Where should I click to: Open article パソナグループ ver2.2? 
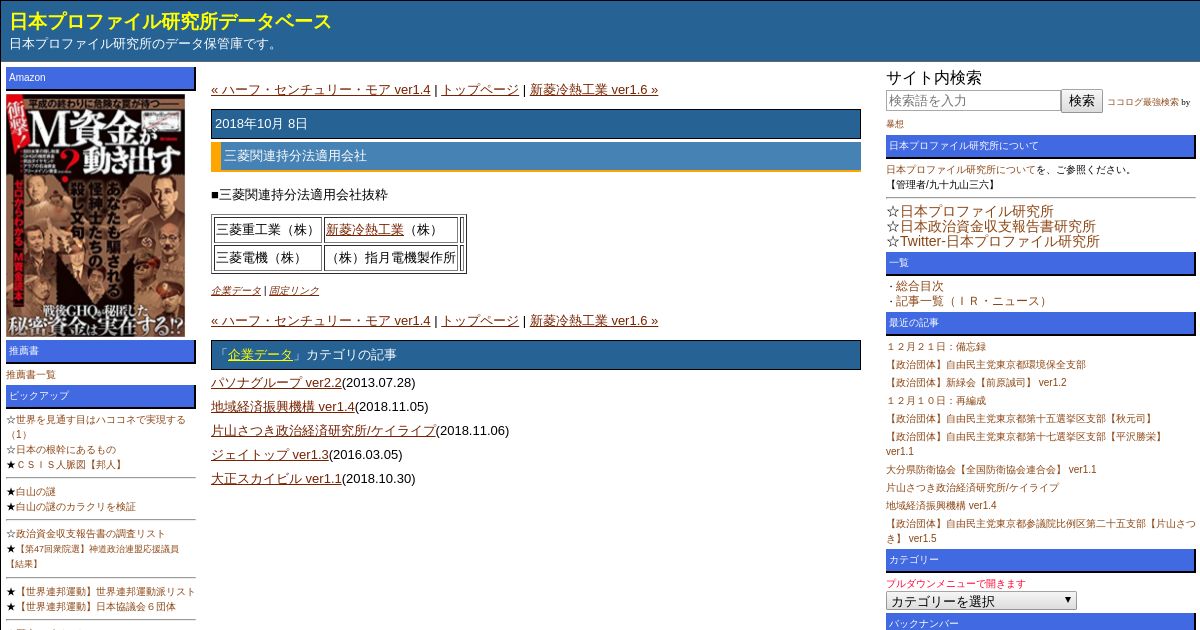277,382
